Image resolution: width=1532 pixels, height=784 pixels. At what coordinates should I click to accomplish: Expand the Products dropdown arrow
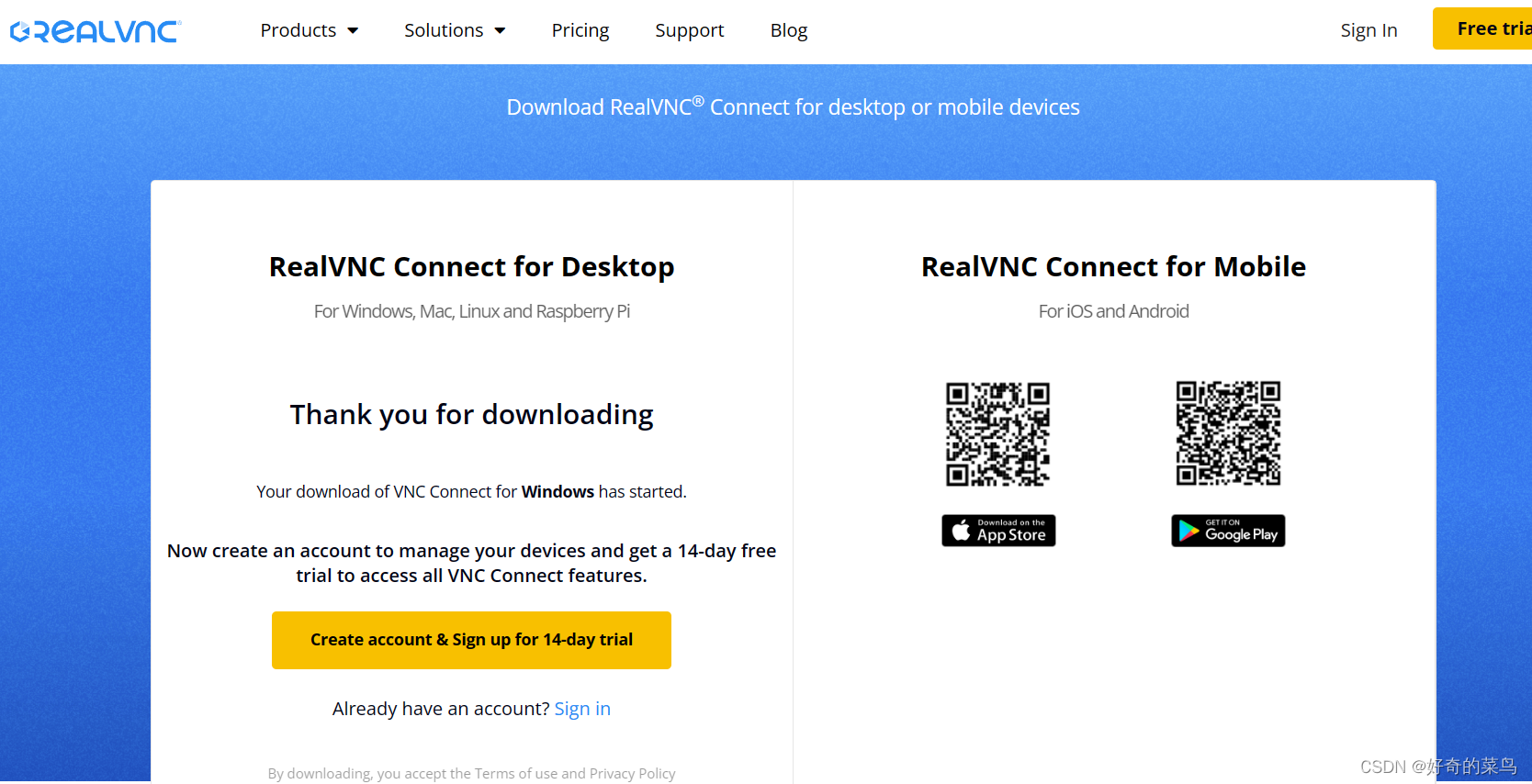pos(353,31)
